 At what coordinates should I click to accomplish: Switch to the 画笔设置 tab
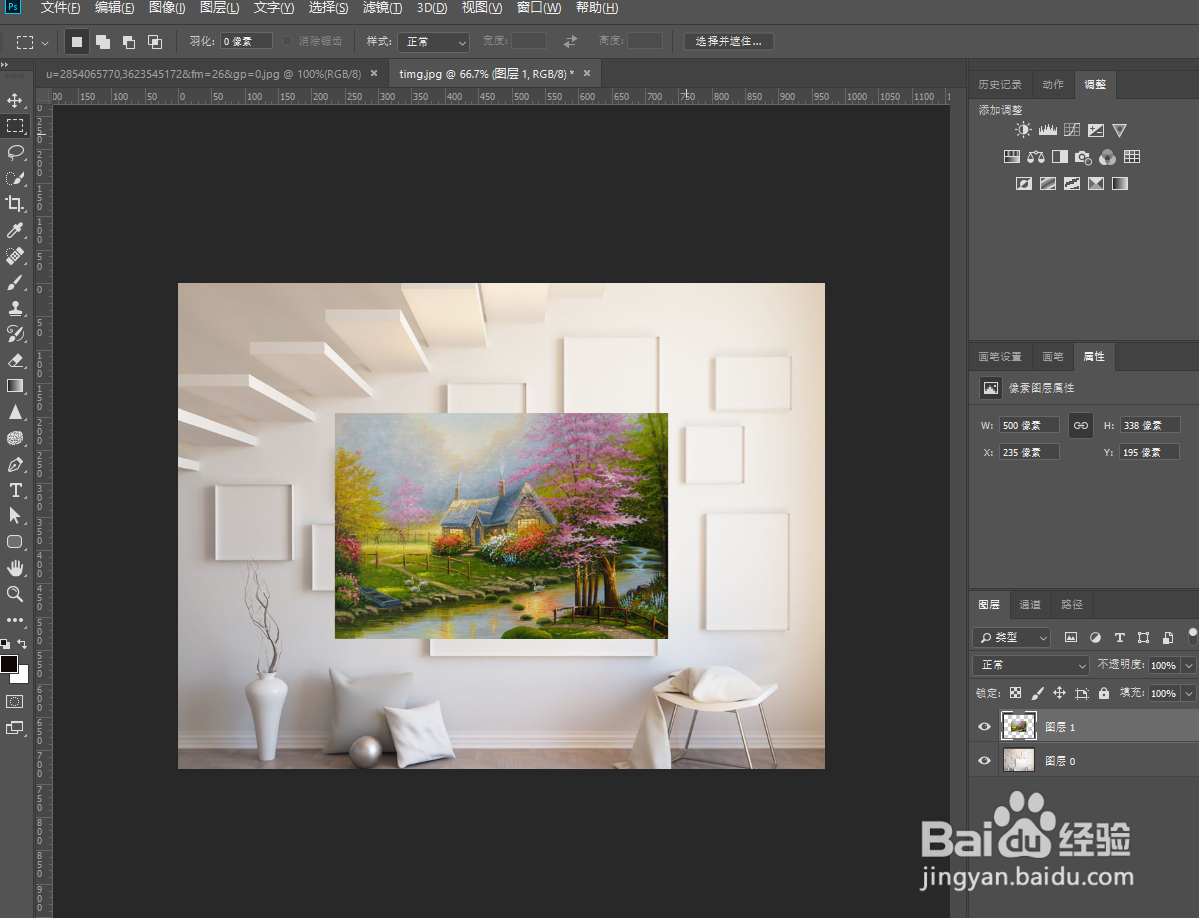(999, 356)
